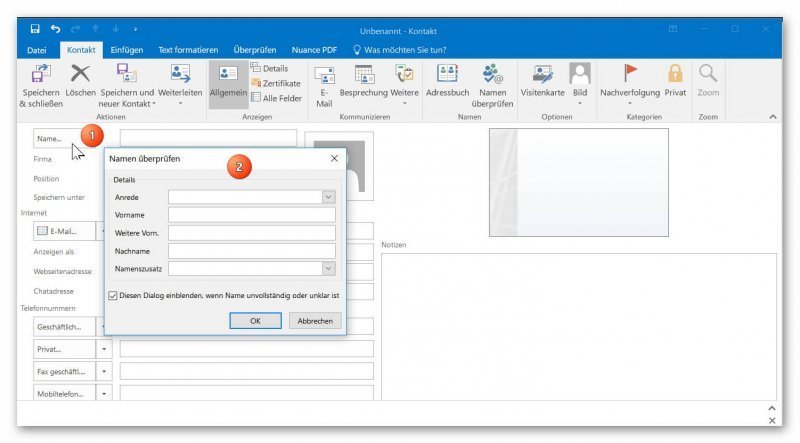Click into the Nachname field
Screen dimensions: 800x443
pos(252,251)
